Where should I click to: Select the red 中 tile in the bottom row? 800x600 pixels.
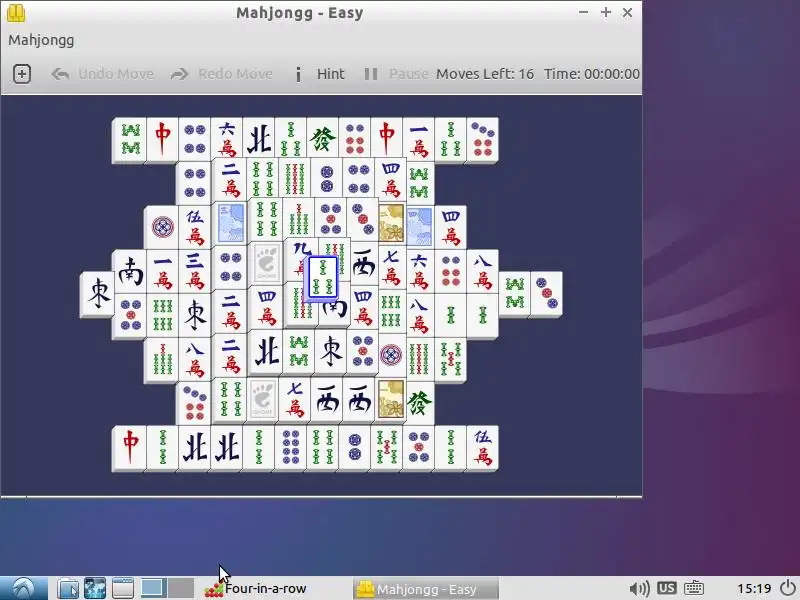coord(131,447)
